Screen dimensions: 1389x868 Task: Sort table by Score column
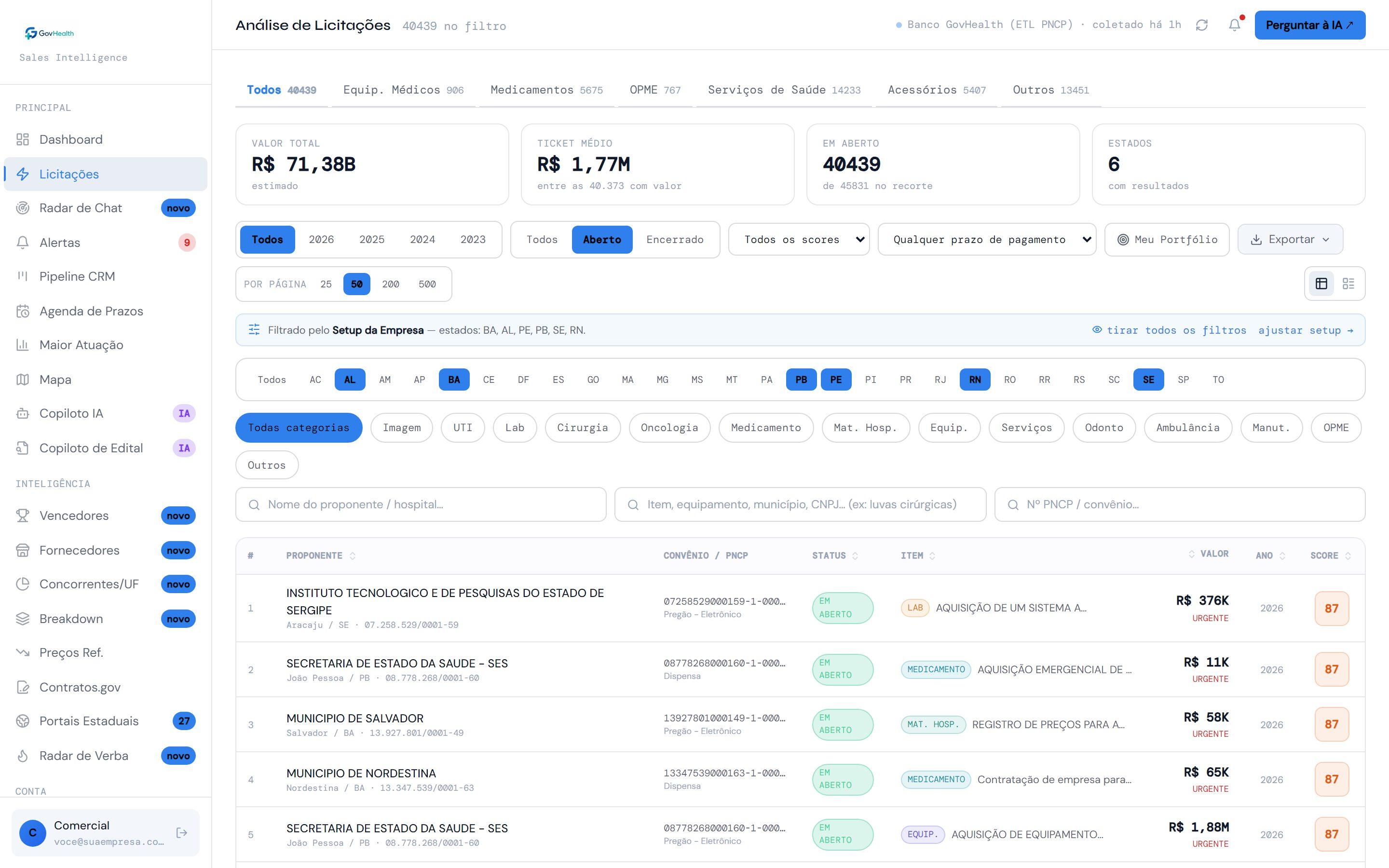pyautogui.click(x=1331, y=556)
